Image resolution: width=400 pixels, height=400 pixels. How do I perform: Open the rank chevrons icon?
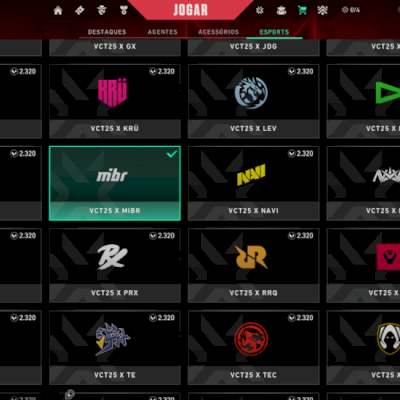[x=322, y=10]
